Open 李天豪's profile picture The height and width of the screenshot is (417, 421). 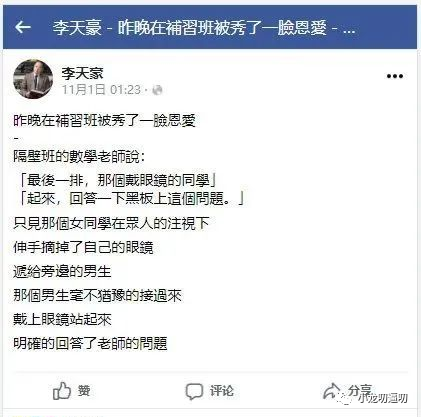point(33,79)
